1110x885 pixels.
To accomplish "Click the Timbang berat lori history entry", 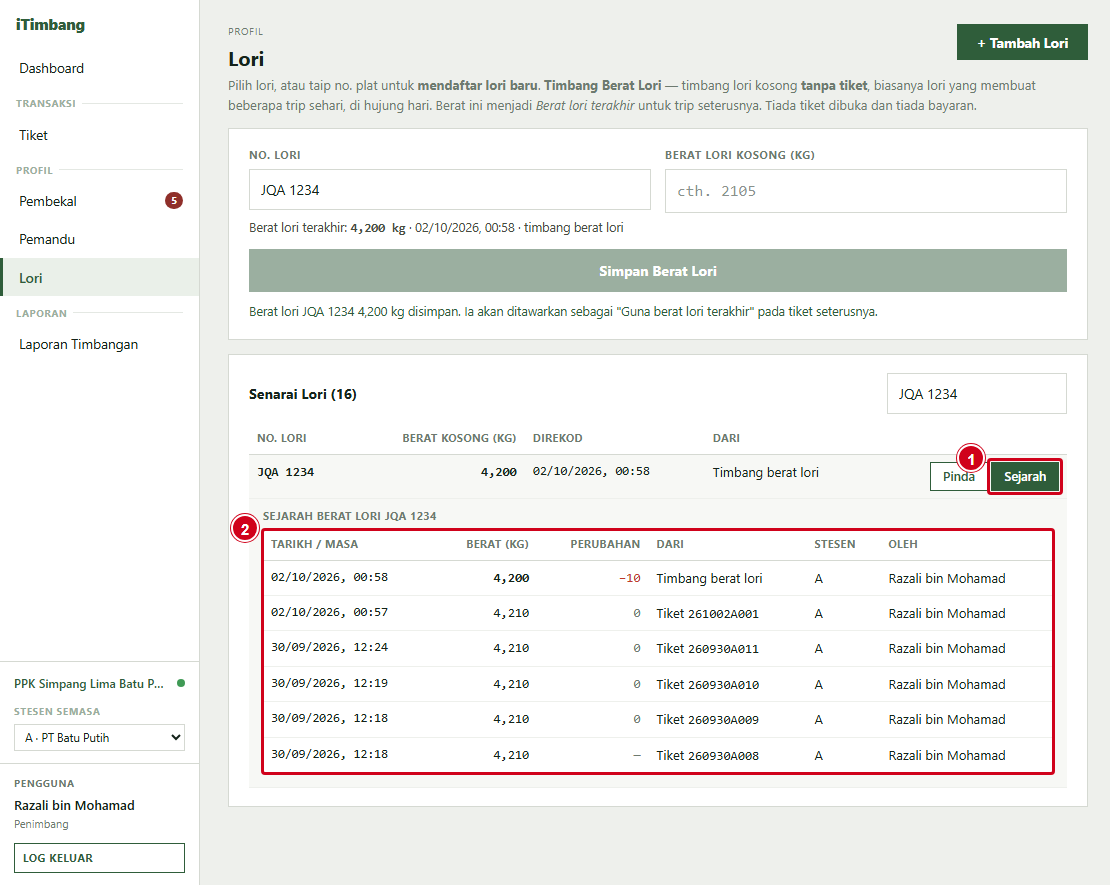I will pos(709,578).
